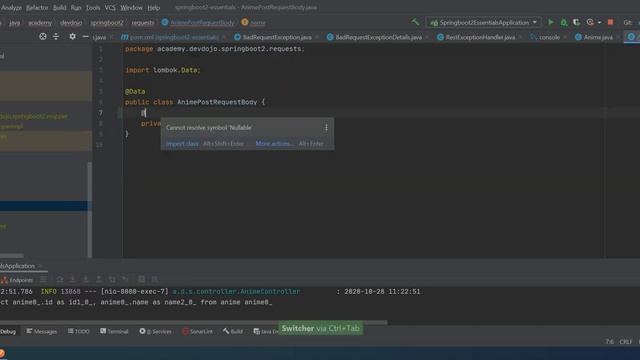This screenshot has width=640, height=360.
Task: Click the project panel vertical scrollbar
Action: [89, 209]
